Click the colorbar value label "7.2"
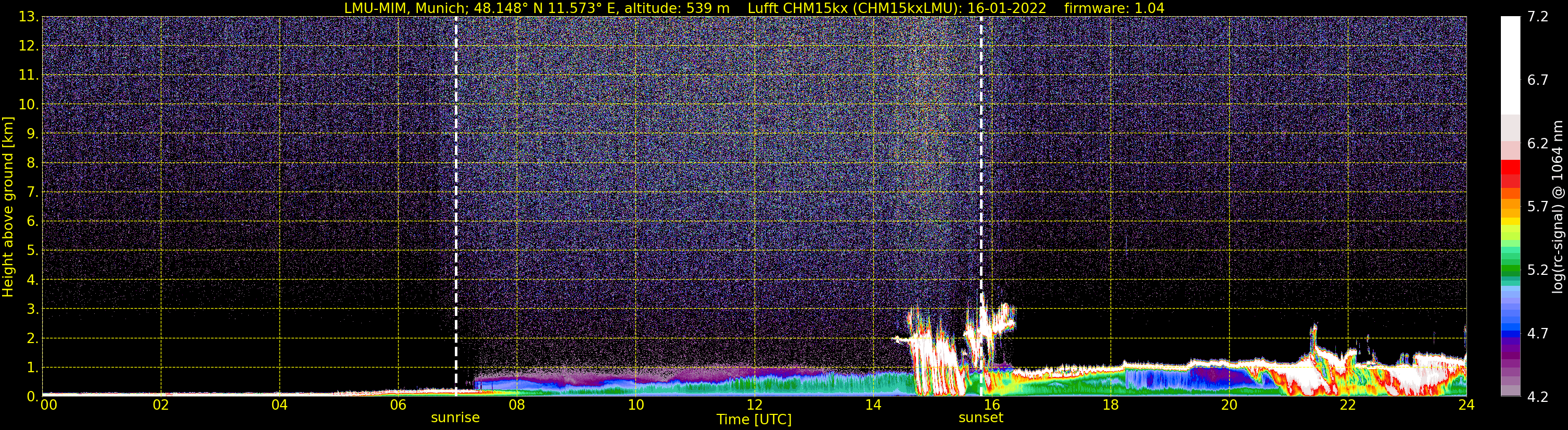 pos(1538,17)
